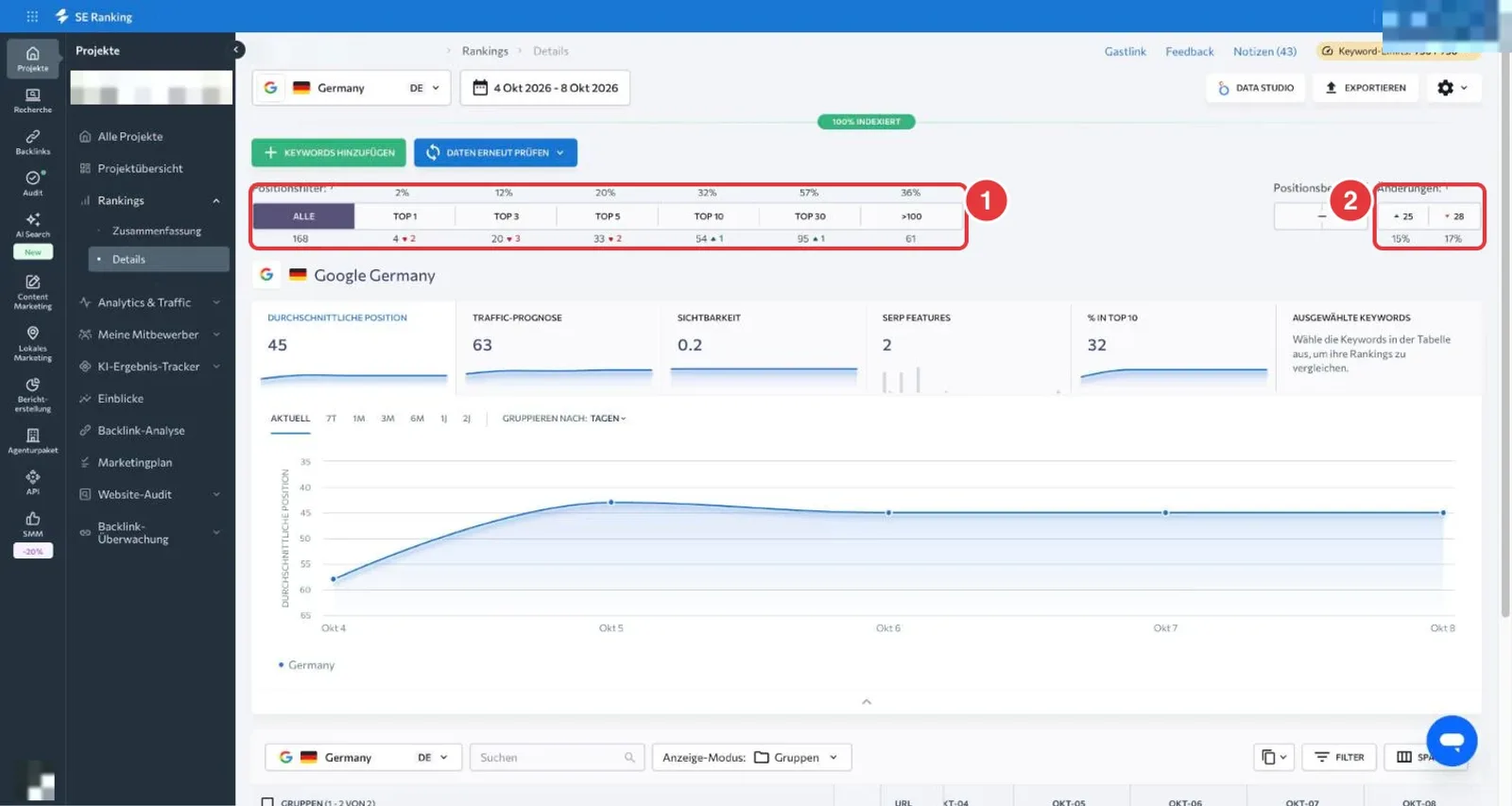Open the Recherche sidebar icon
The height and width of the screenshot is (806, 1512).
[x=32, y=100]
